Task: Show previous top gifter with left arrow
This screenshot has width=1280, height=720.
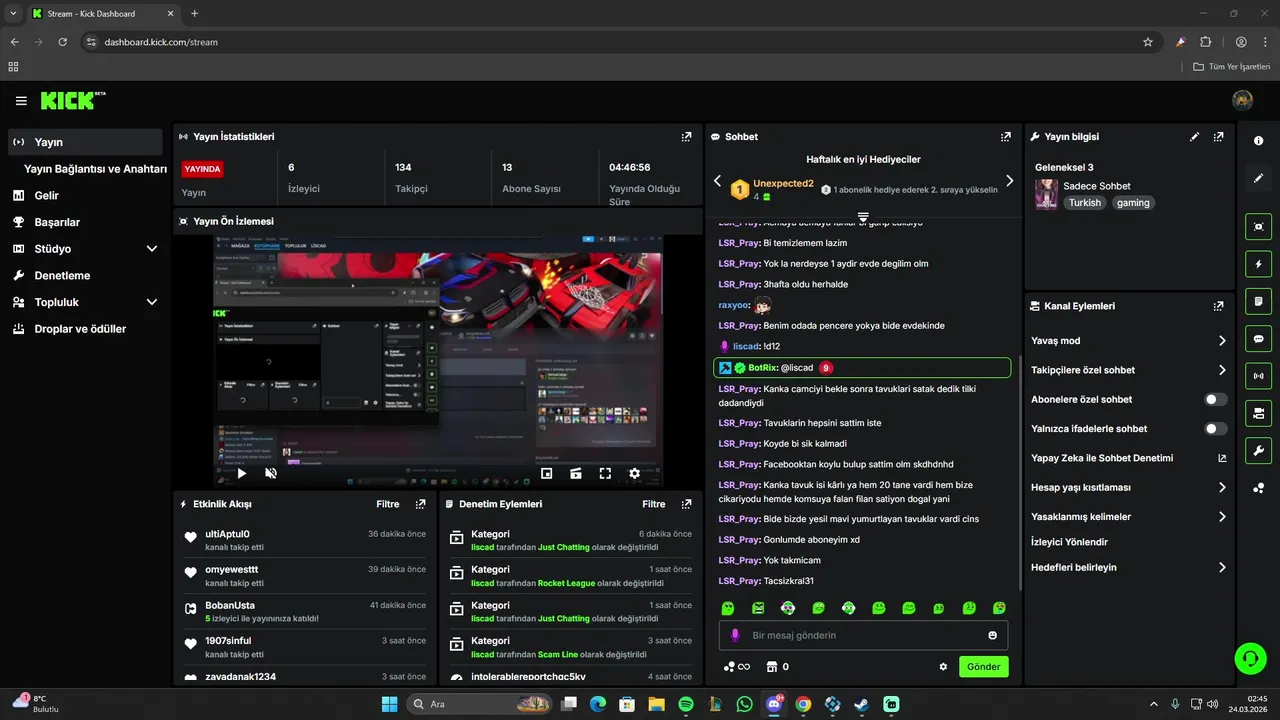Action: (717, 181)
